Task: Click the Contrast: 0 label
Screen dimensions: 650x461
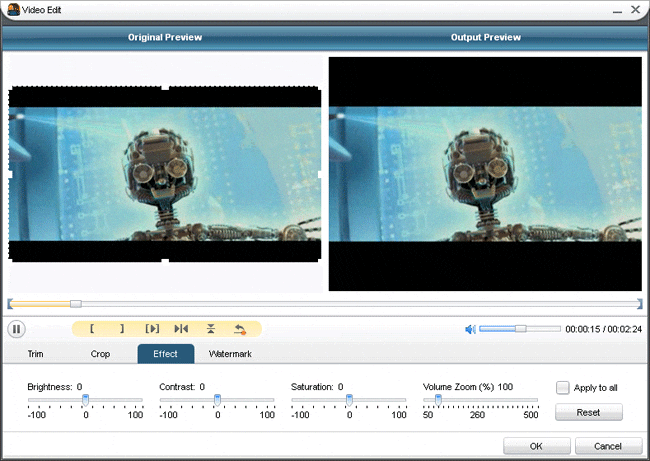Action: coord(182,387)
